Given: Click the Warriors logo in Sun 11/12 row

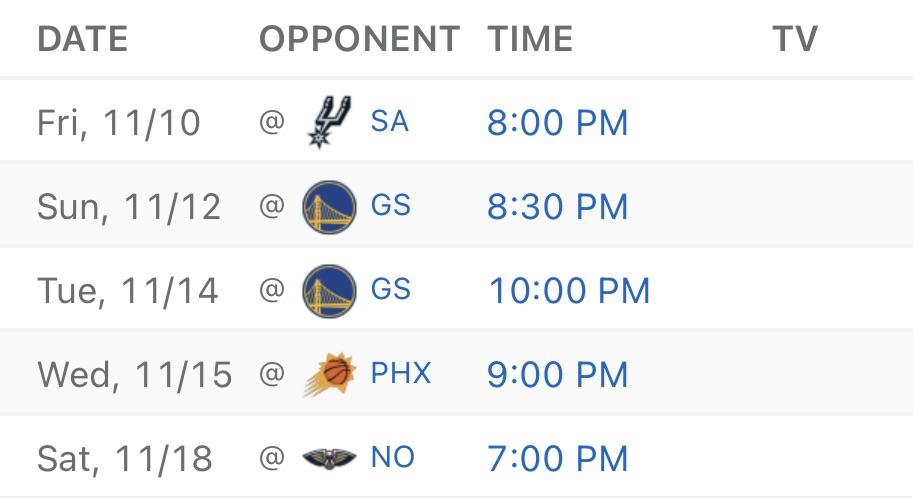Looking at the screenshot, I should pos(328,206).
